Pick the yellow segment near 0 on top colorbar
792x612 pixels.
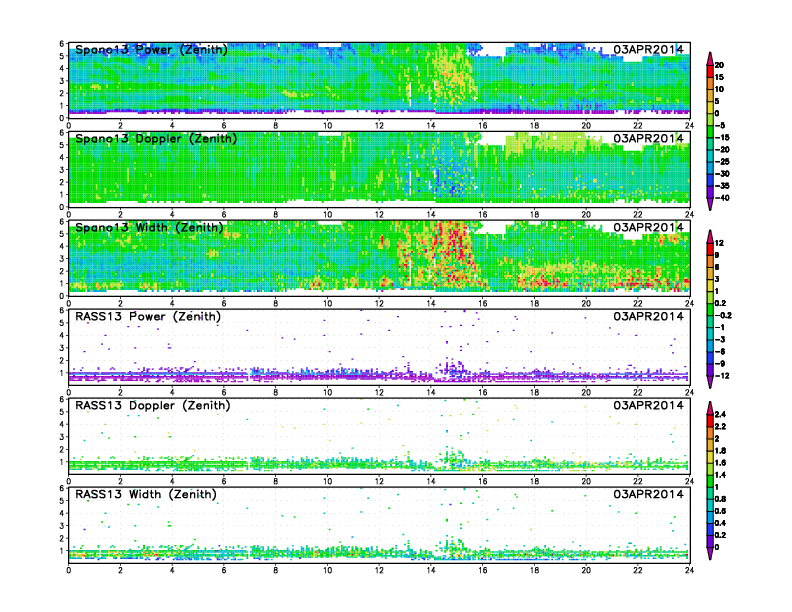point(710,108)
